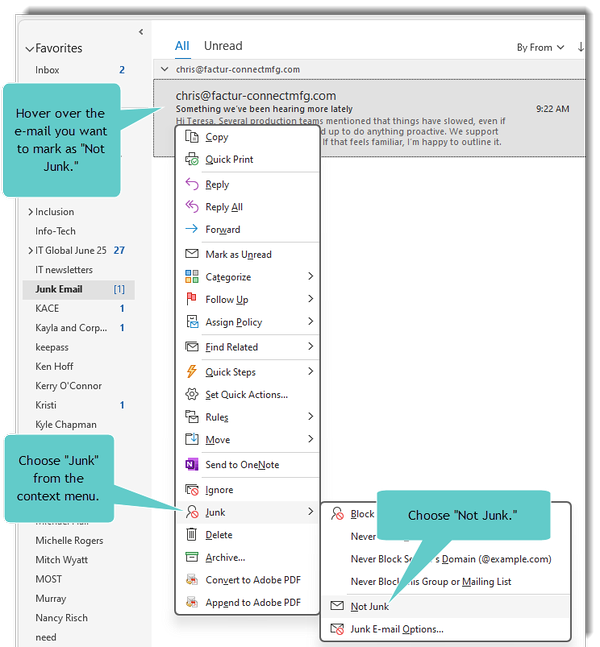
Task: Click the Ignore icon in menu
Action: point(193,490)
